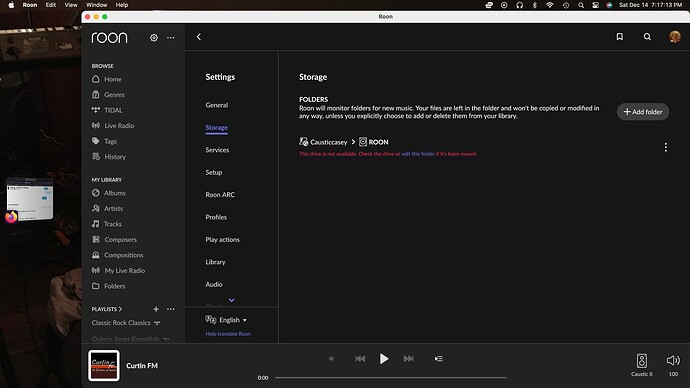690x388 pixels.
Task: Click the volume speaker icon
Action: [673, 361]
